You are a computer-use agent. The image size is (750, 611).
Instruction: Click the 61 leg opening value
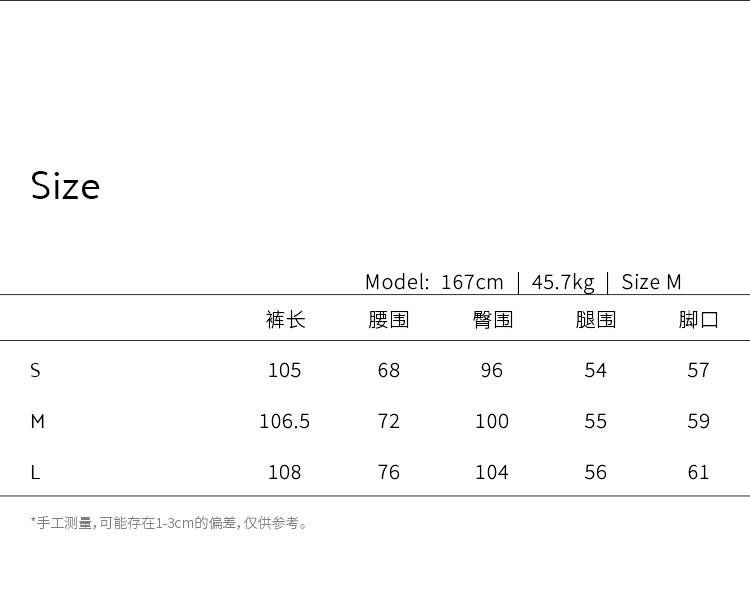(x=699, y=473)
